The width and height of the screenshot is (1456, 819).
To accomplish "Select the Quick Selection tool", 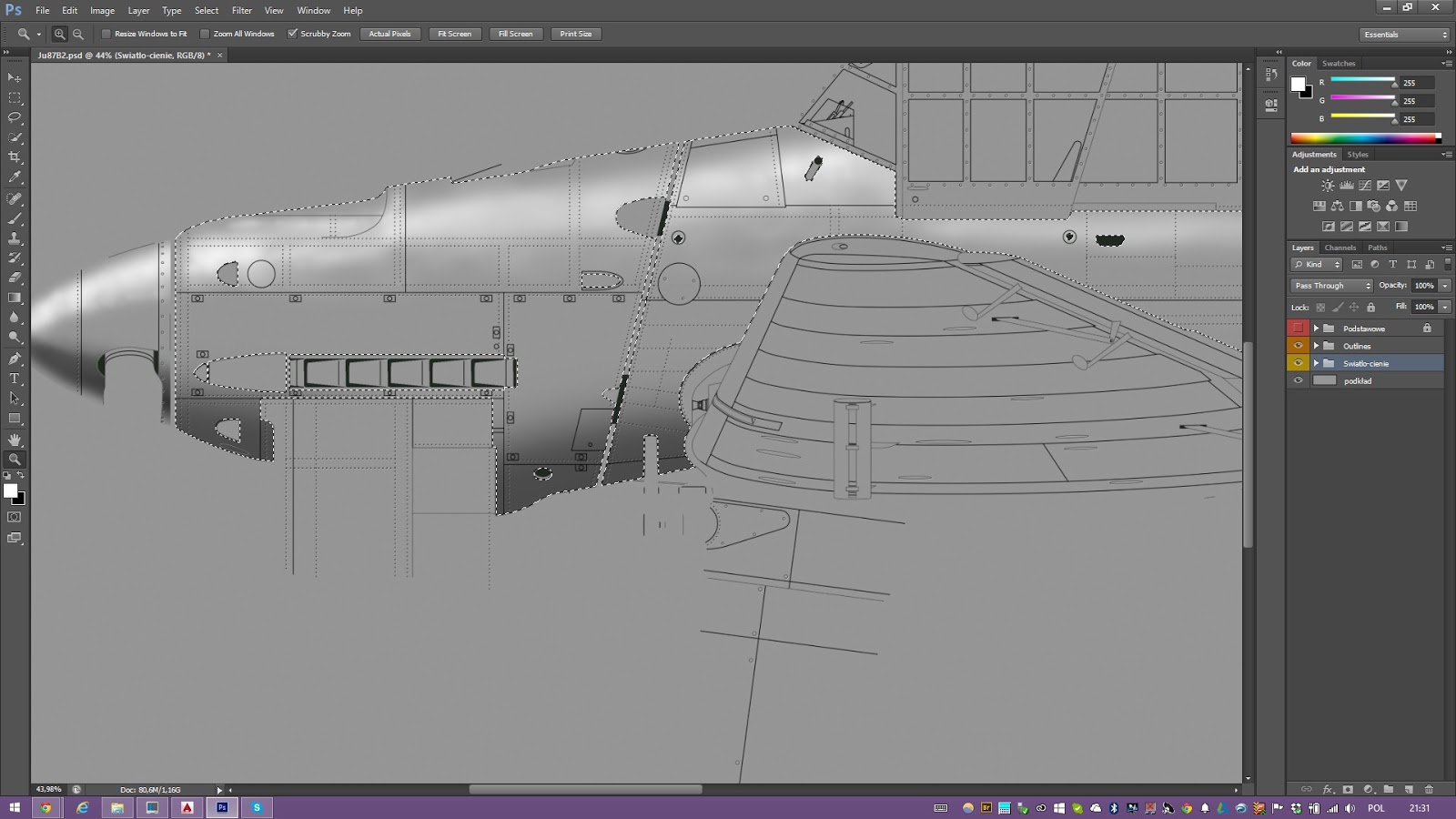I will click(x=15, y=137).
